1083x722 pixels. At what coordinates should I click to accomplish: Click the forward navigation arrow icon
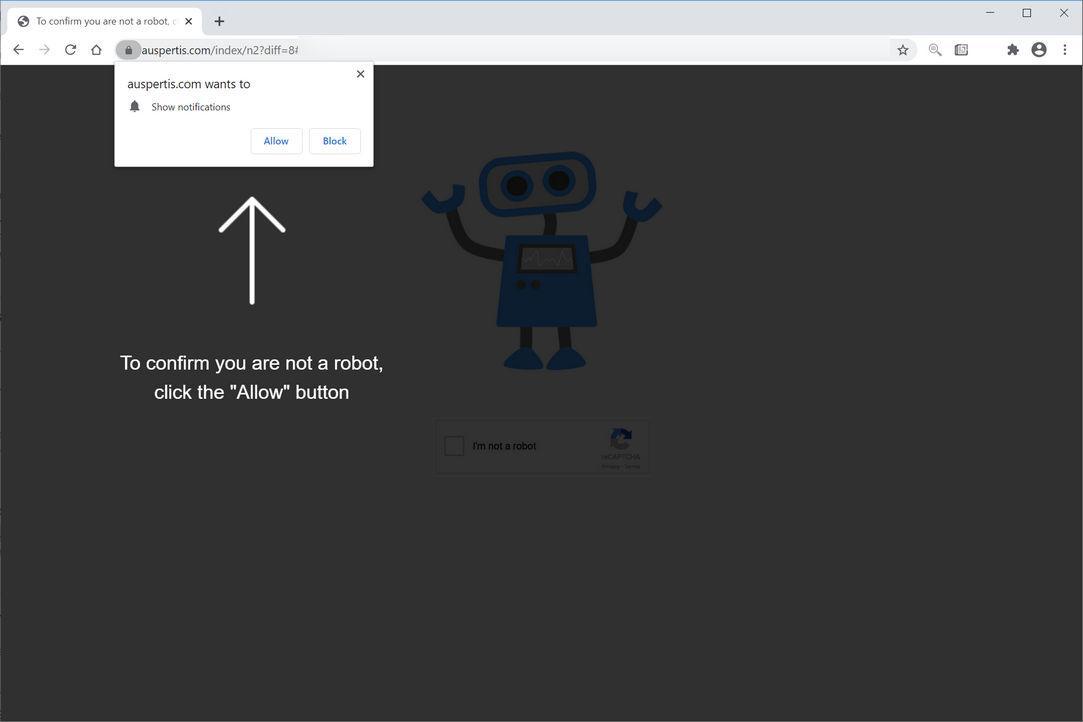coord(44,49)
